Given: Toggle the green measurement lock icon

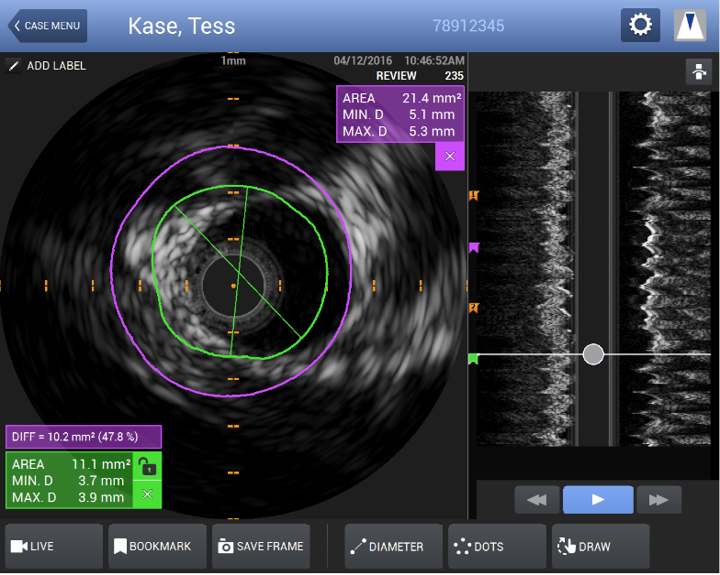Looking at the screenshot, I should coord(147,467).
